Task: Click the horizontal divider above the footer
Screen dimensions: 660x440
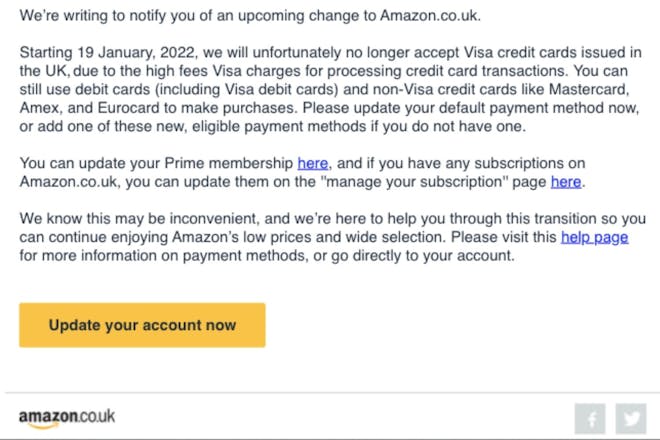Action: tap(333, 393)
